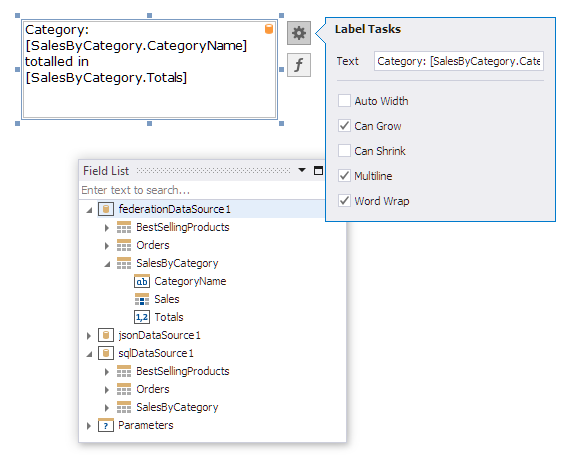Click the jsonDataSource1 database icon
The width and height of the screenshot is (570, 459).
point(106,335)
